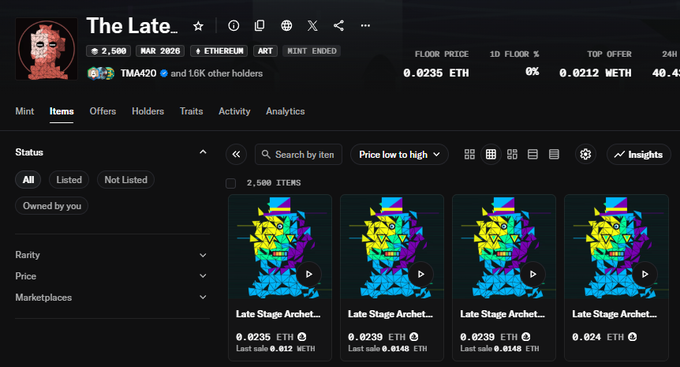Star The Late collection as a favorite

tap(198, 26)
